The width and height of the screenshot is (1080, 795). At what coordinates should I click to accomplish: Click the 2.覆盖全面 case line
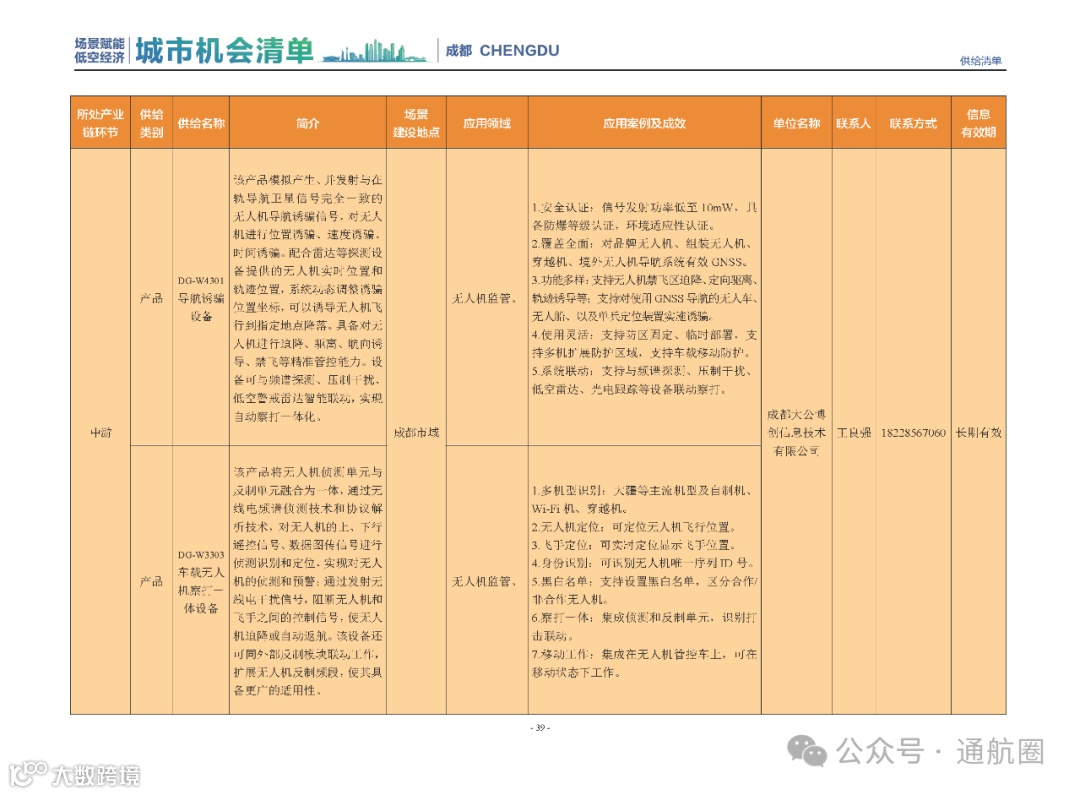pos(645,253)
